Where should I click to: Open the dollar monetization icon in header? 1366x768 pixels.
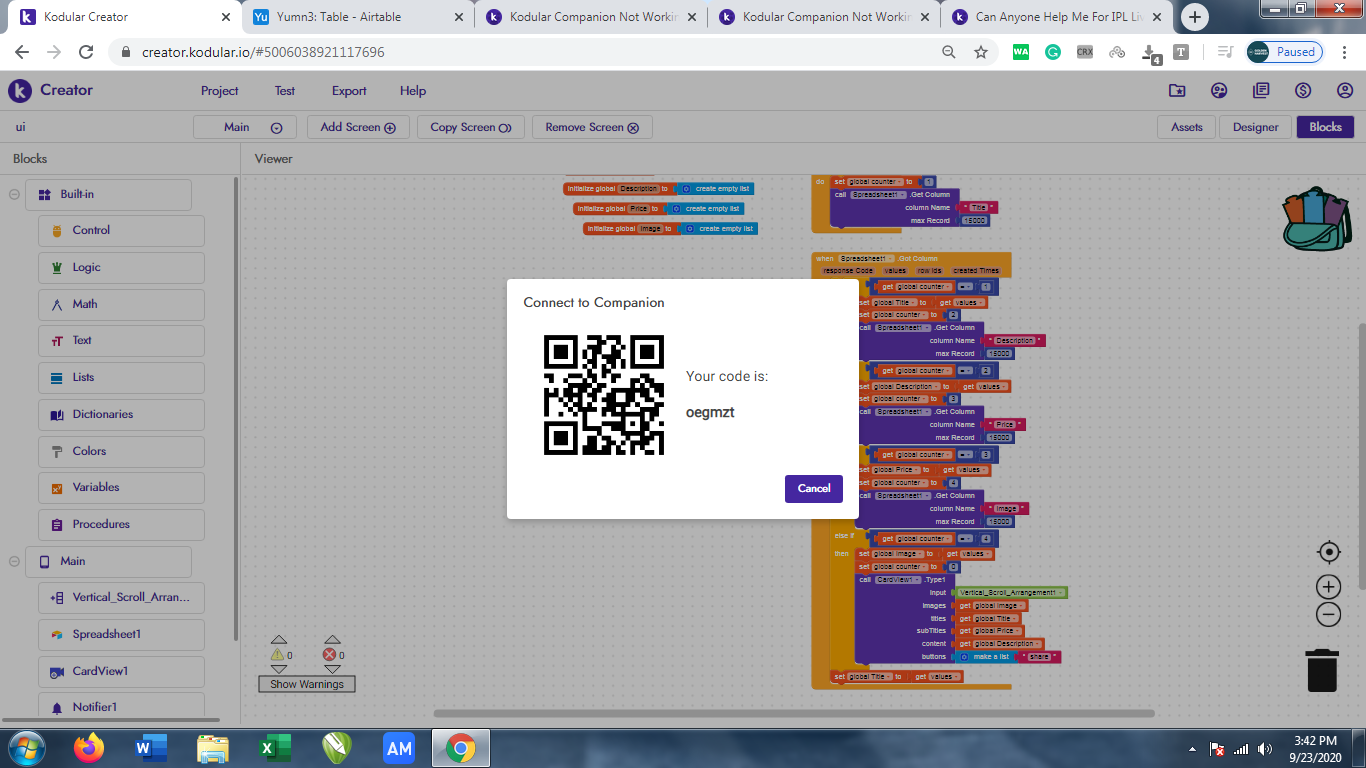[x=1303, y=90]
